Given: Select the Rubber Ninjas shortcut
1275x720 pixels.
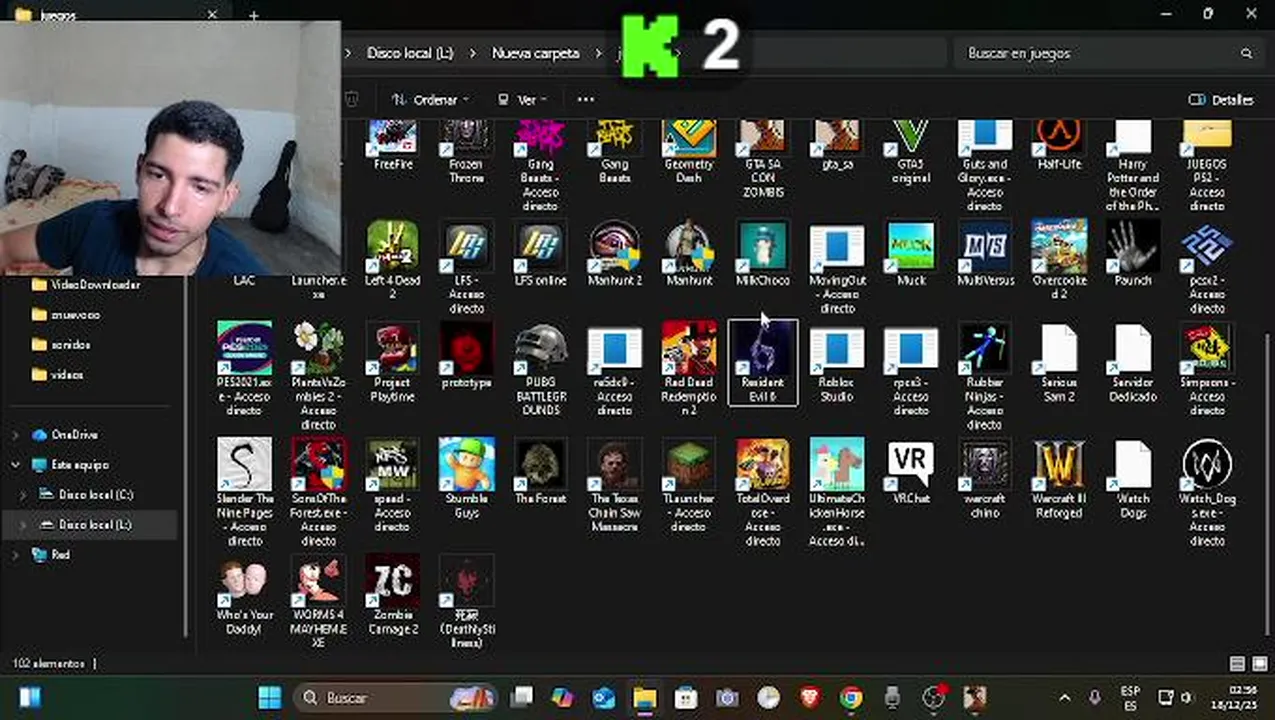Looking at the screenshot, I should click(984, 376).
